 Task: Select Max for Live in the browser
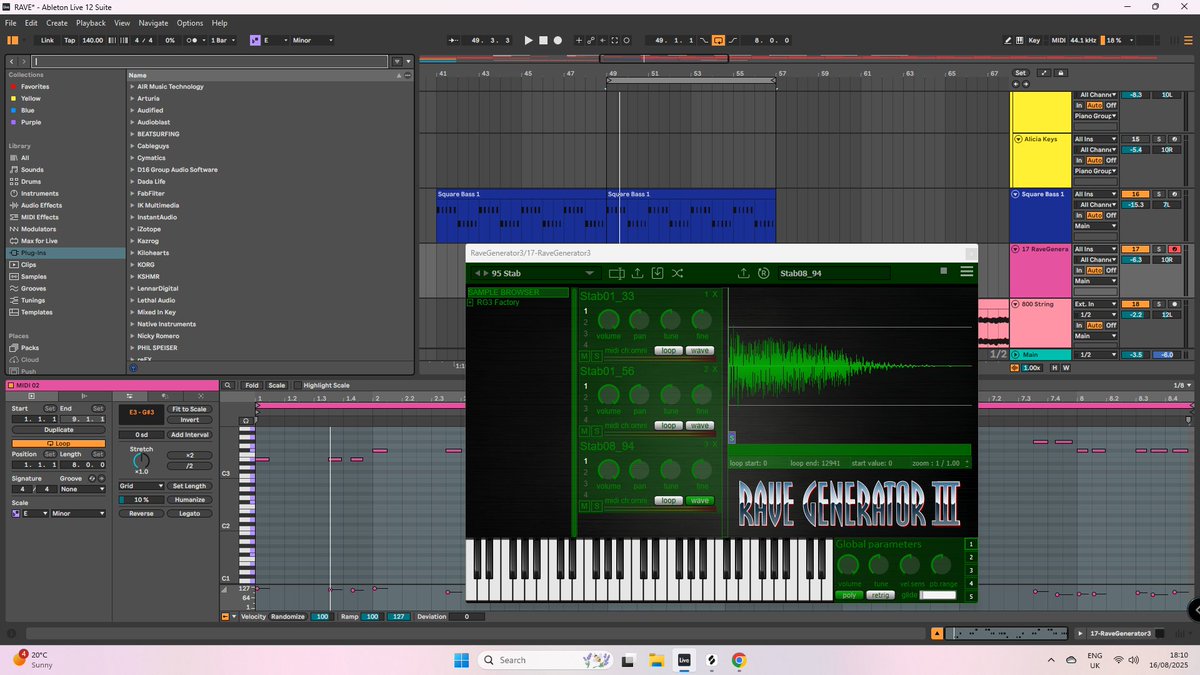click(x=39, y=241)
